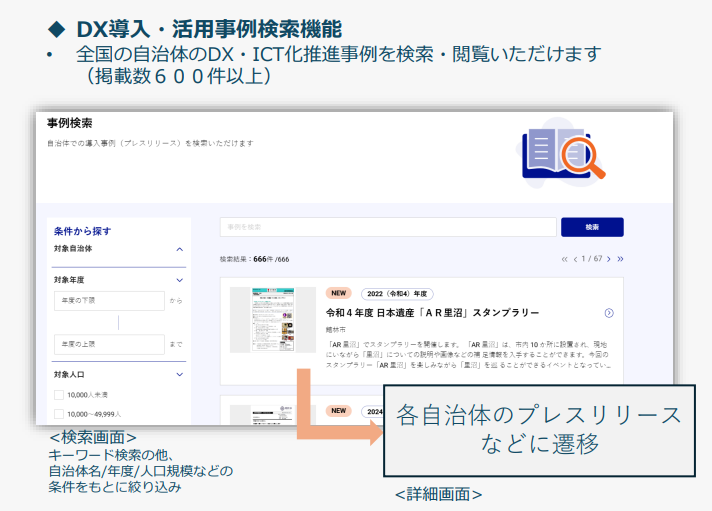712x511 pixels.
Task: Jump to last page with double-right arrows
Action: tap(621, 259)
